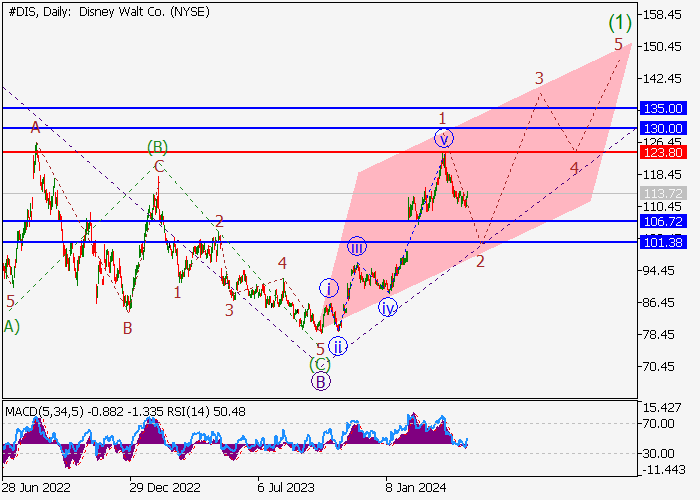Click the circled i wave marker

[x=329, y=288]
